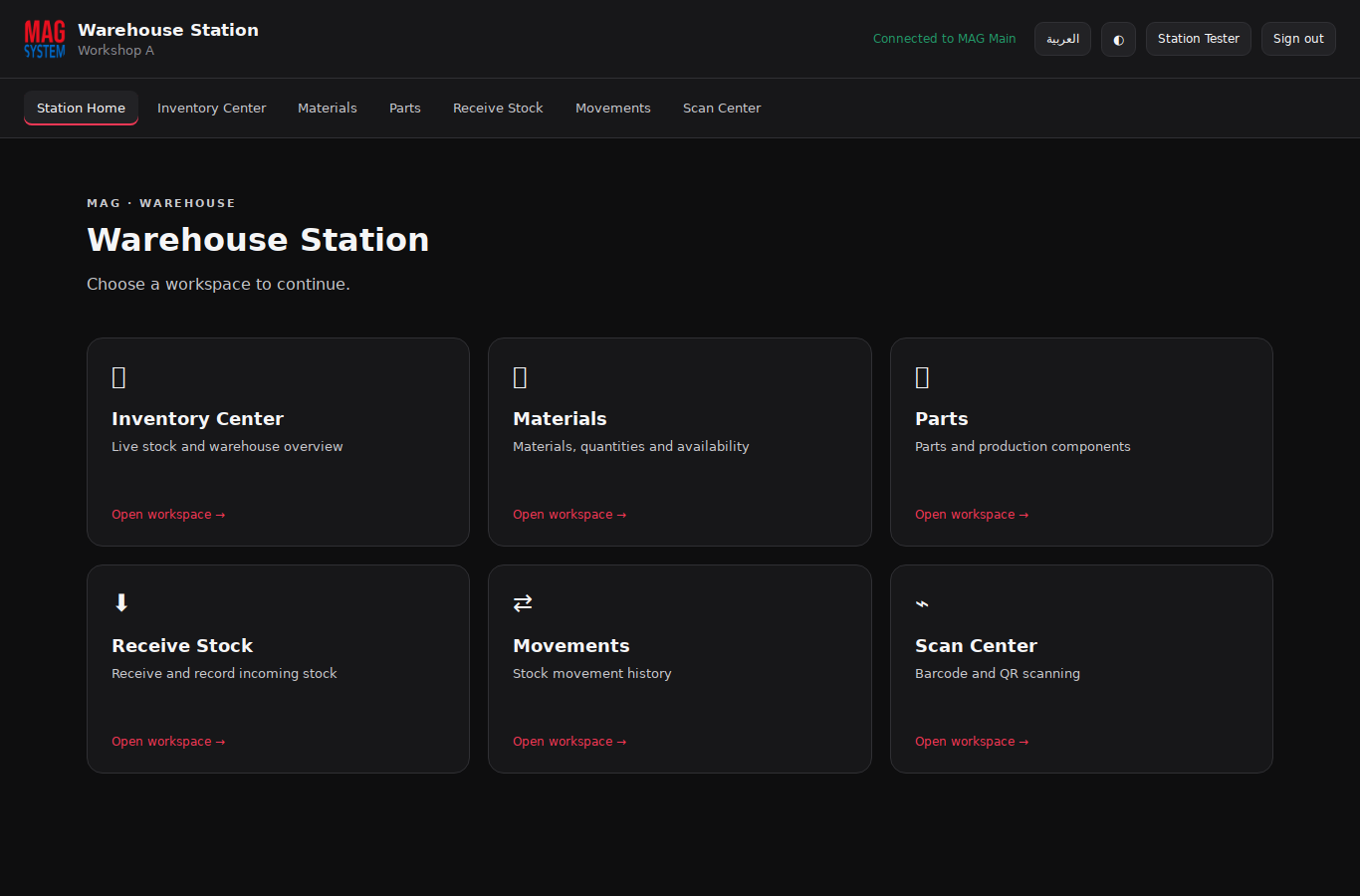Go to the Inventory Center nav tab
This screenshot has height=896, width=1360.
[211, 108]
